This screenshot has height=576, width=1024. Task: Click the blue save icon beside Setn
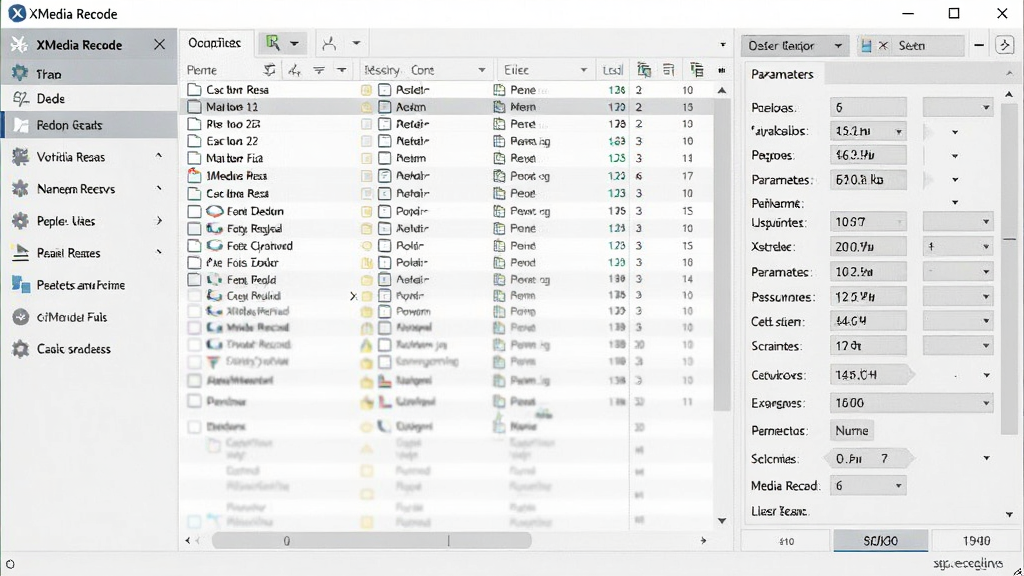(x=866, y=46)
